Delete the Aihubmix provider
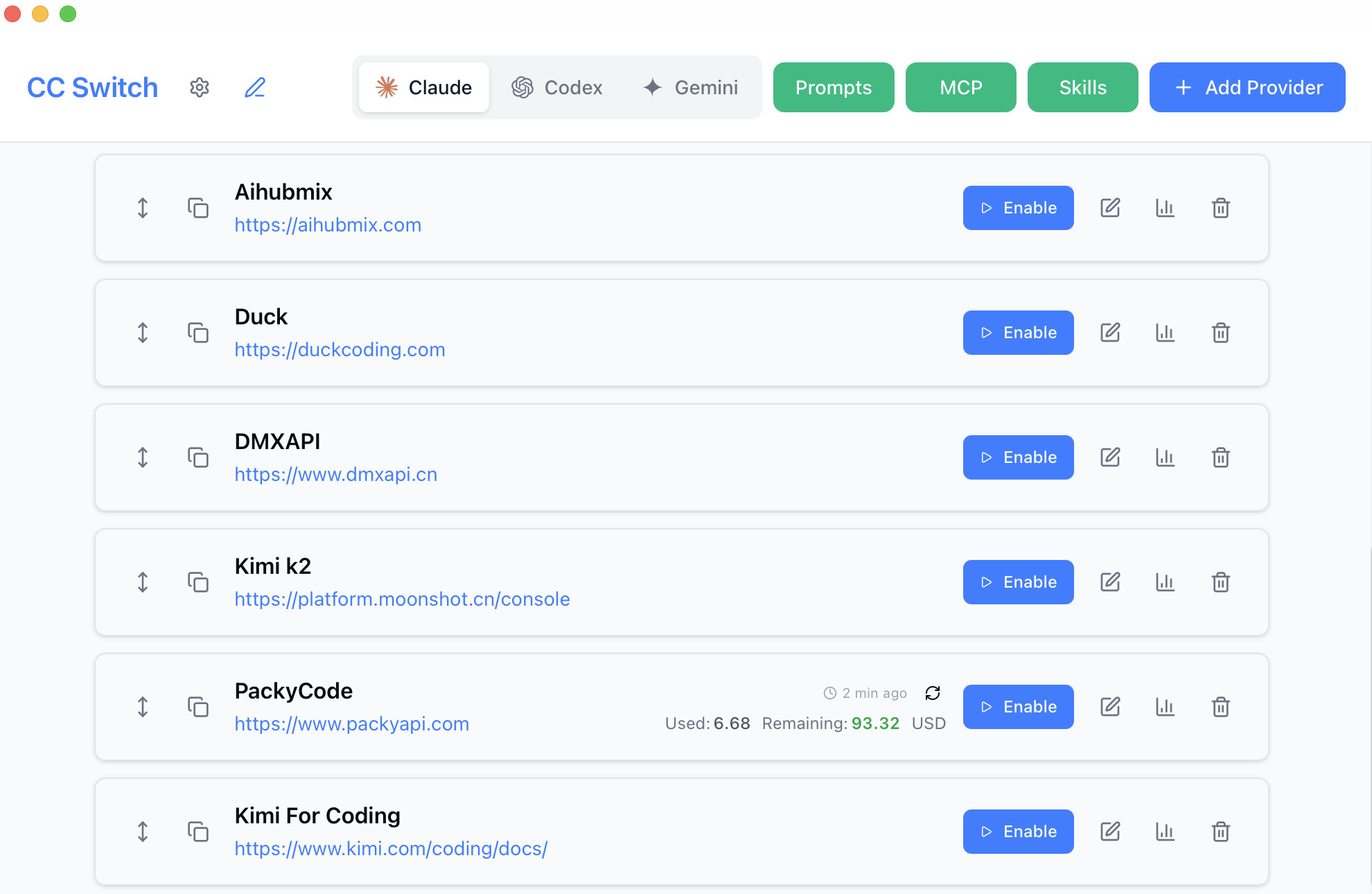The image size is (1372, 894). (1220, 208)
